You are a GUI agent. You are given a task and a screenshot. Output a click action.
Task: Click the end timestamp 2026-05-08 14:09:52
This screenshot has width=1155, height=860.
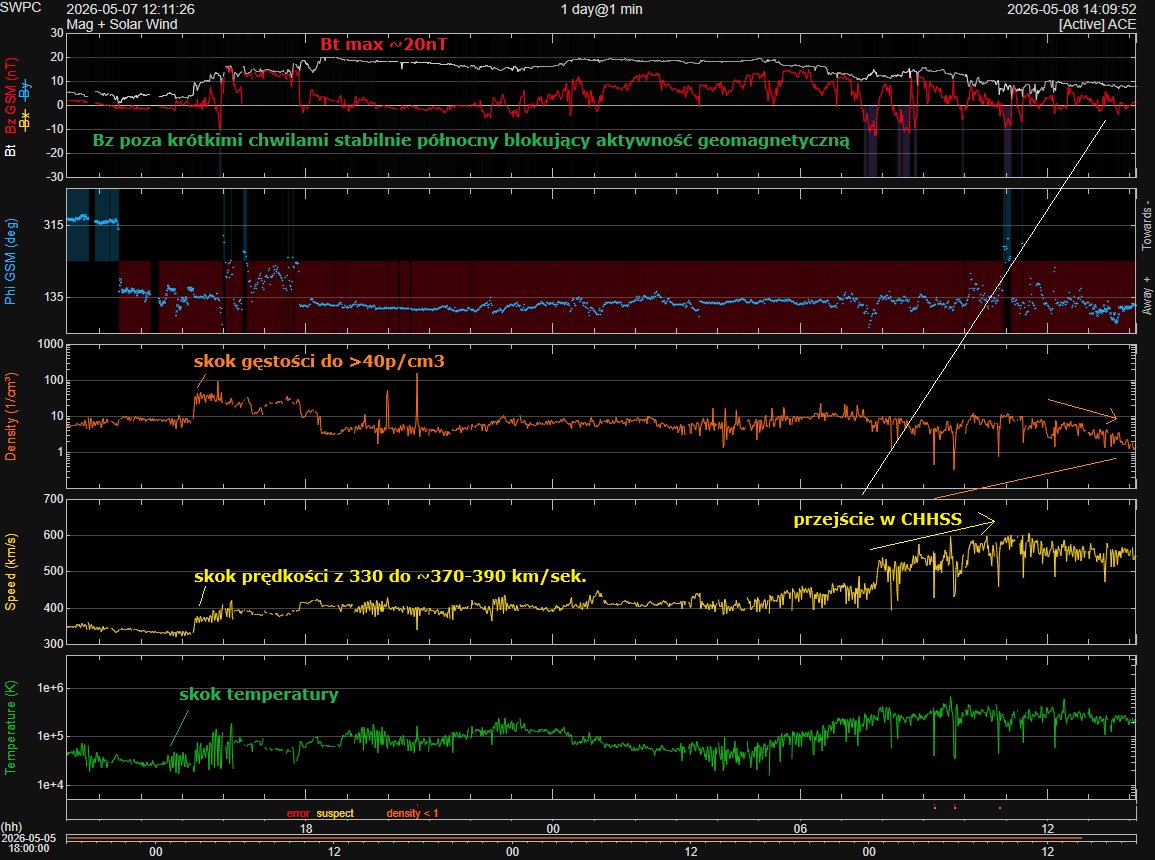tap(1072, 10)
